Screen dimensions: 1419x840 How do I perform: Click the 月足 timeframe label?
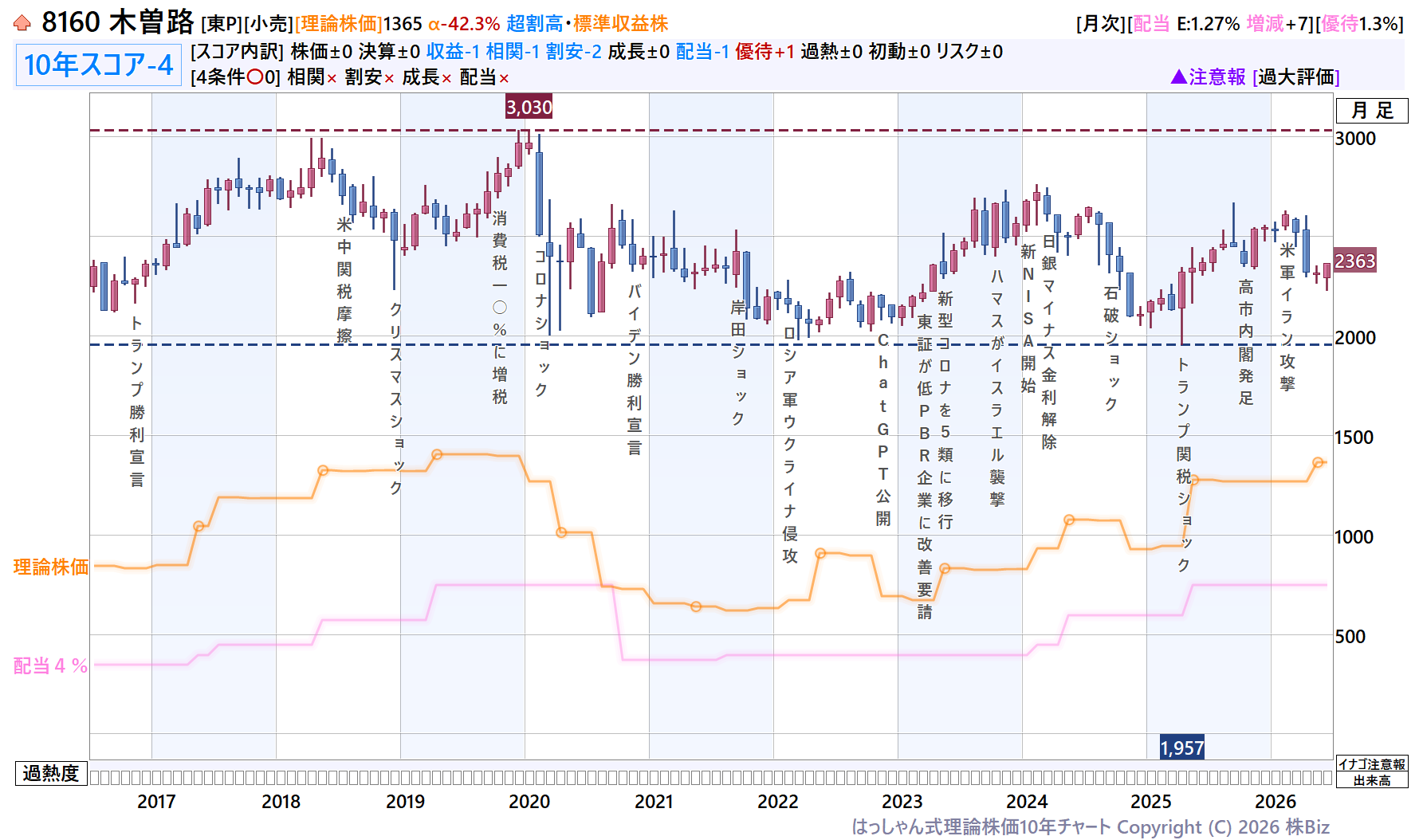1372,110
